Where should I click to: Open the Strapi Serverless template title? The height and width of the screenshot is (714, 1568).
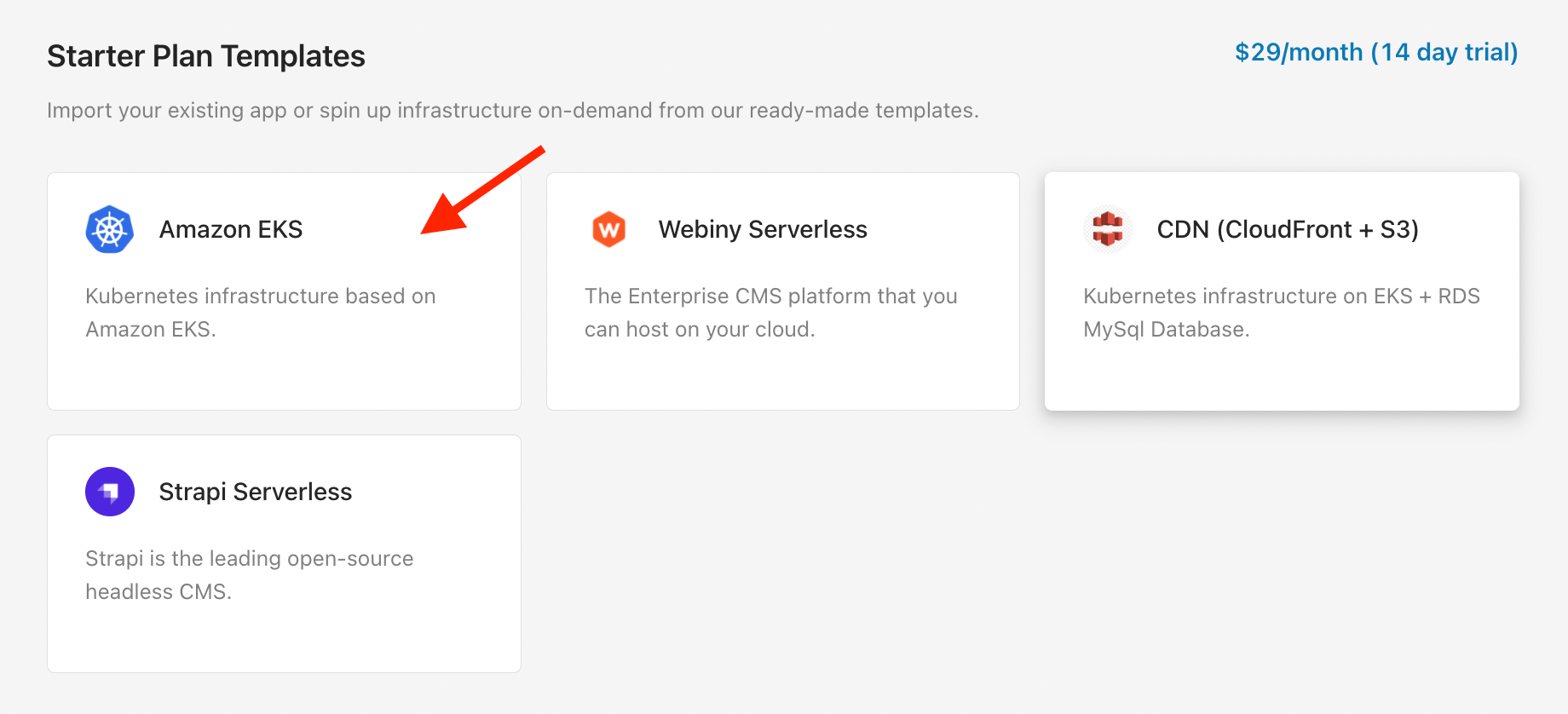(x=256, y=492)
